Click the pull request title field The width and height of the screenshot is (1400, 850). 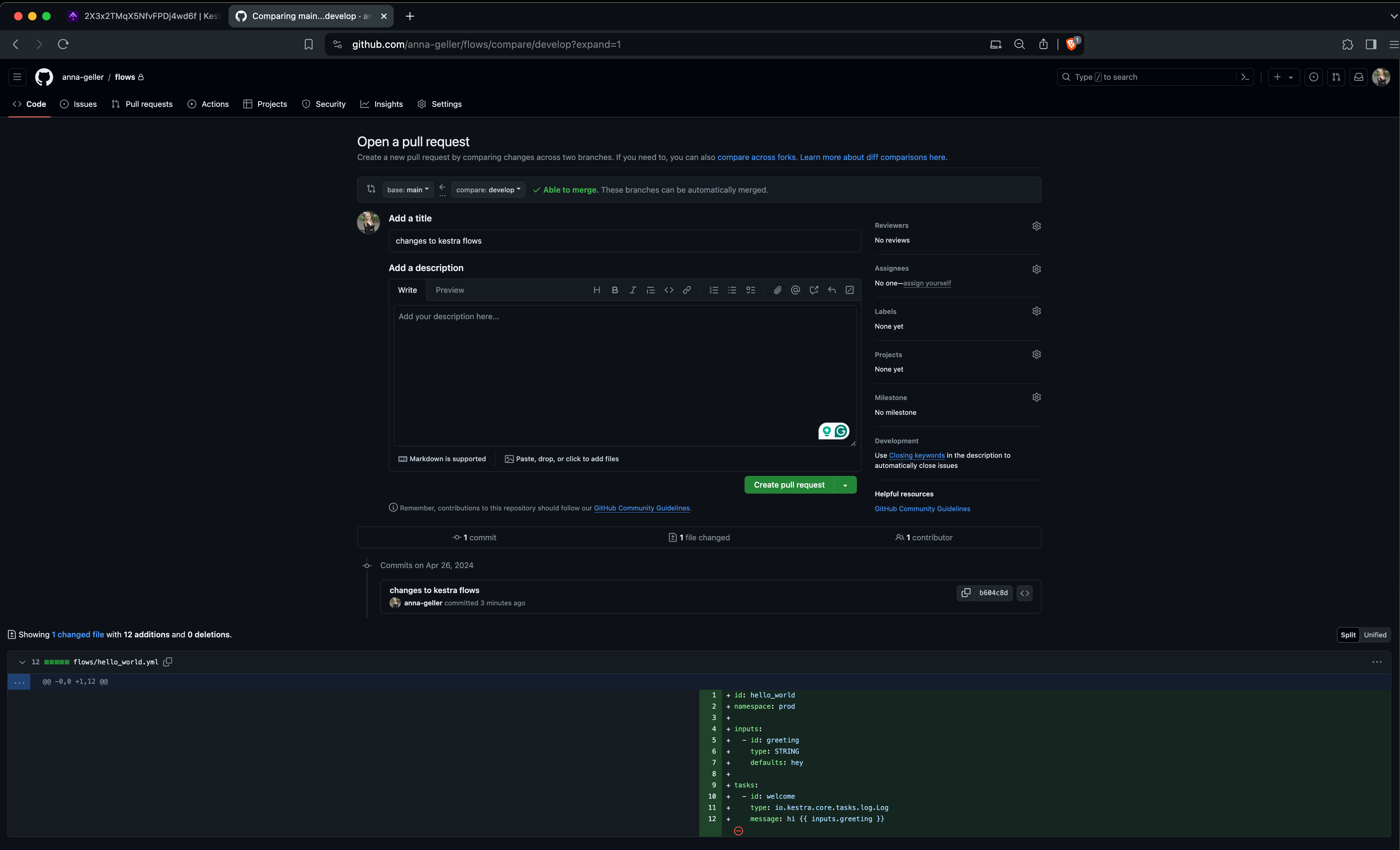[x=624, y=241]
